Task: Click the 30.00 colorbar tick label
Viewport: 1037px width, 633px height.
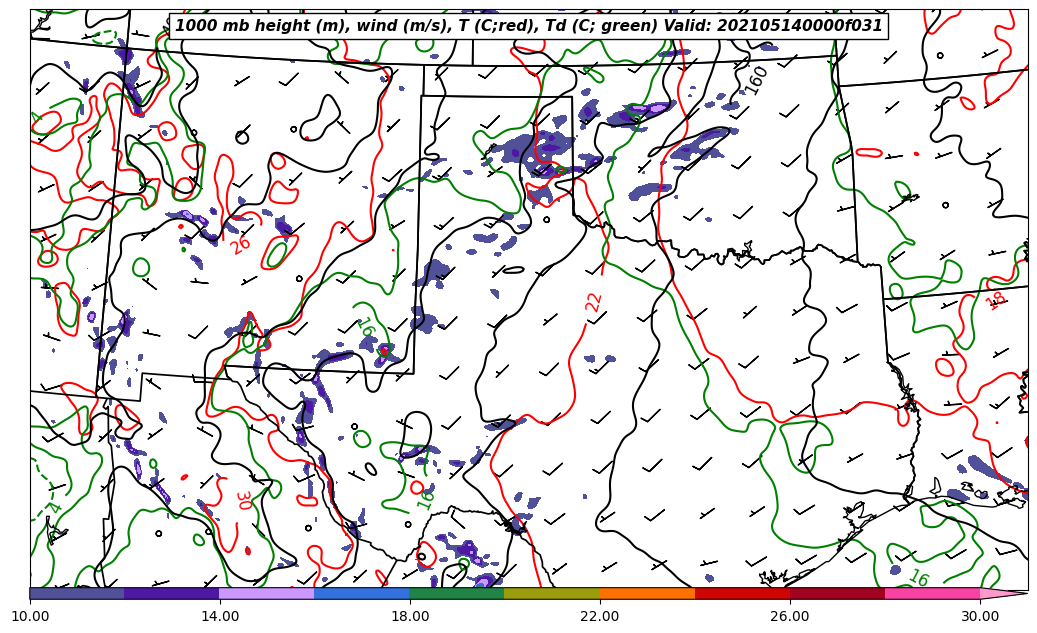Action: point(979,616)
